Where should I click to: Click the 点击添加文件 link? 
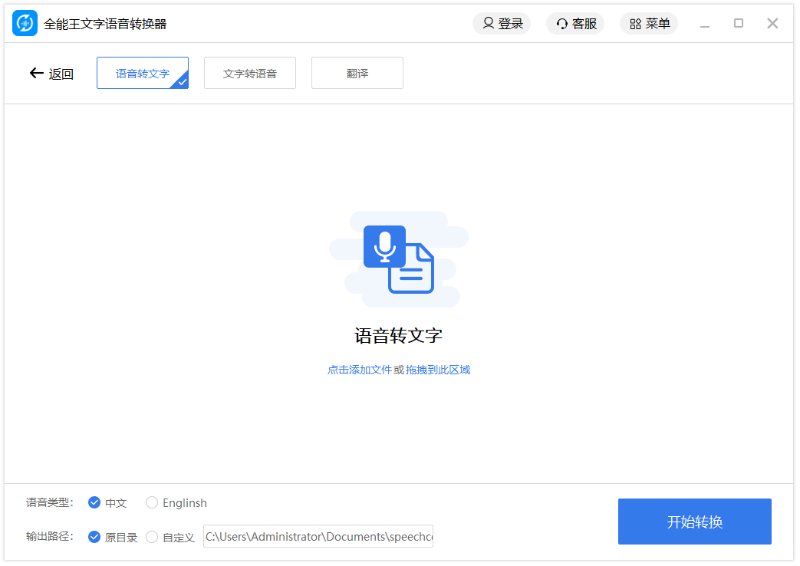click(359, 370)
